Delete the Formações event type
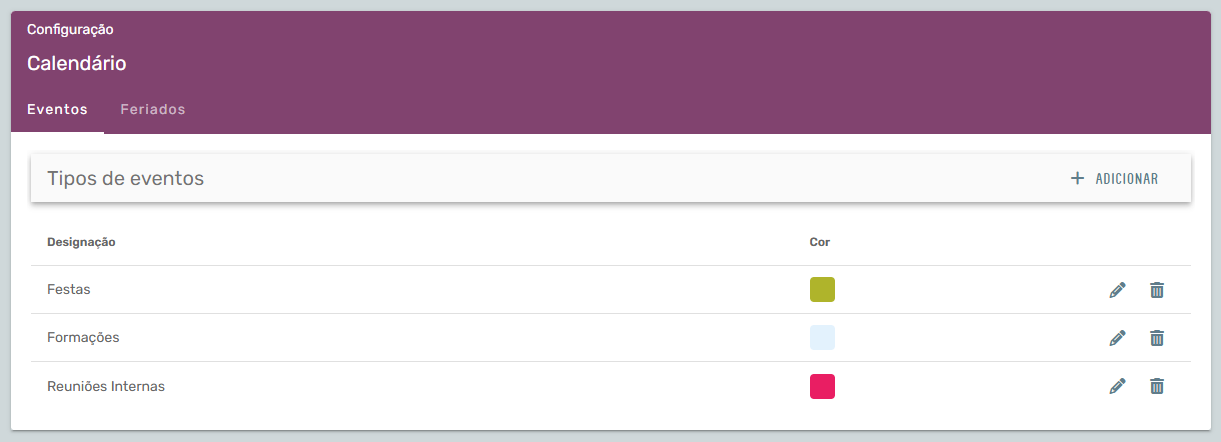 coord(1157,338)
